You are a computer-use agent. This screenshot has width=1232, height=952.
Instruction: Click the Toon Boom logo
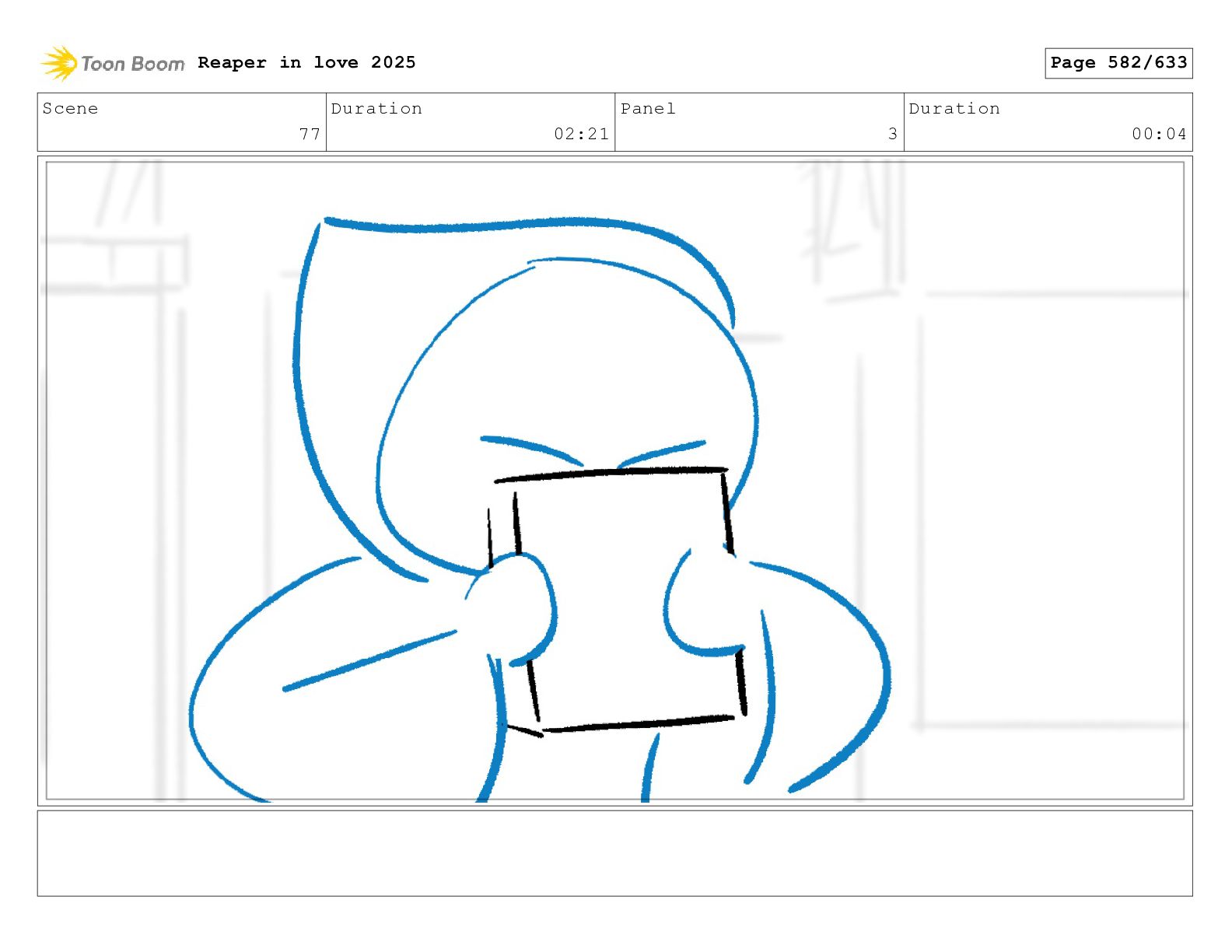pyautogui.click(x=113, y=63)
